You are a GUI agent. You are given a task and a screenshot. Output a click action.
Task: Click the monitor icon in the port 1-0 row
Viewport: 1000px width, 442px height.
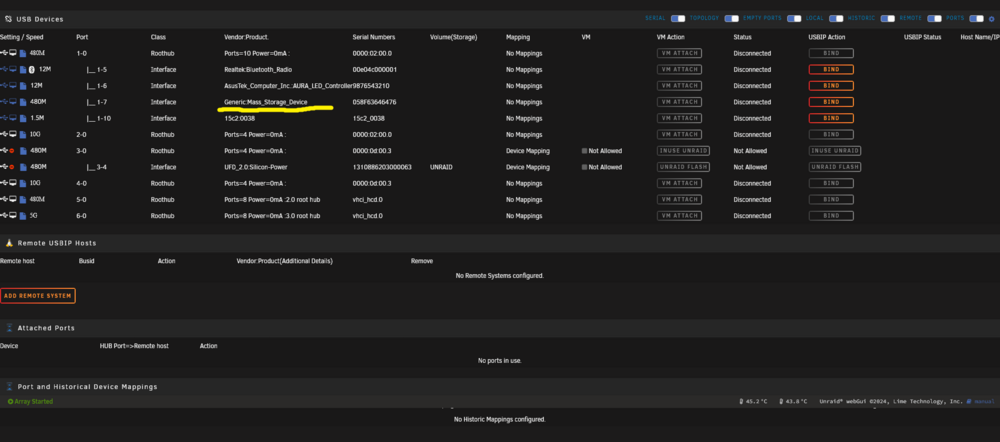click(13, 53)
